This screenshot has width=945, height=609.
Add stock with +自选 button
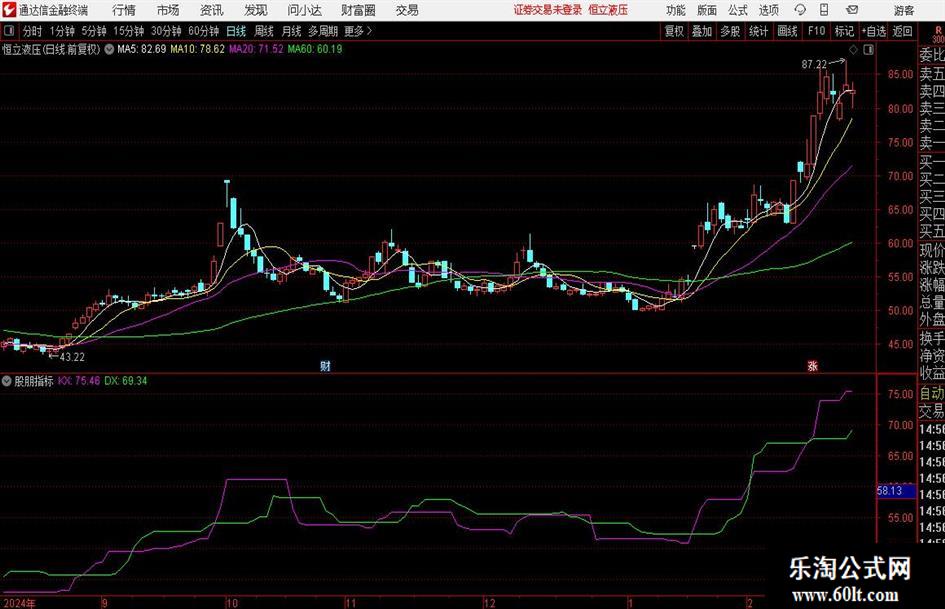(874, 31)
